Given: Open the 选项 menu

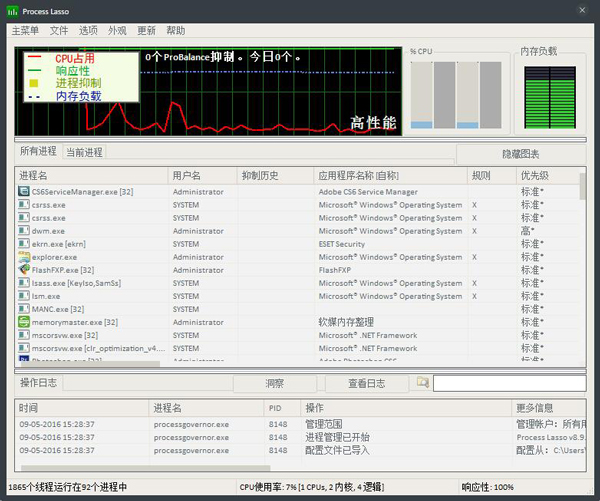Looking at the screenshot, I should point(88,31).
